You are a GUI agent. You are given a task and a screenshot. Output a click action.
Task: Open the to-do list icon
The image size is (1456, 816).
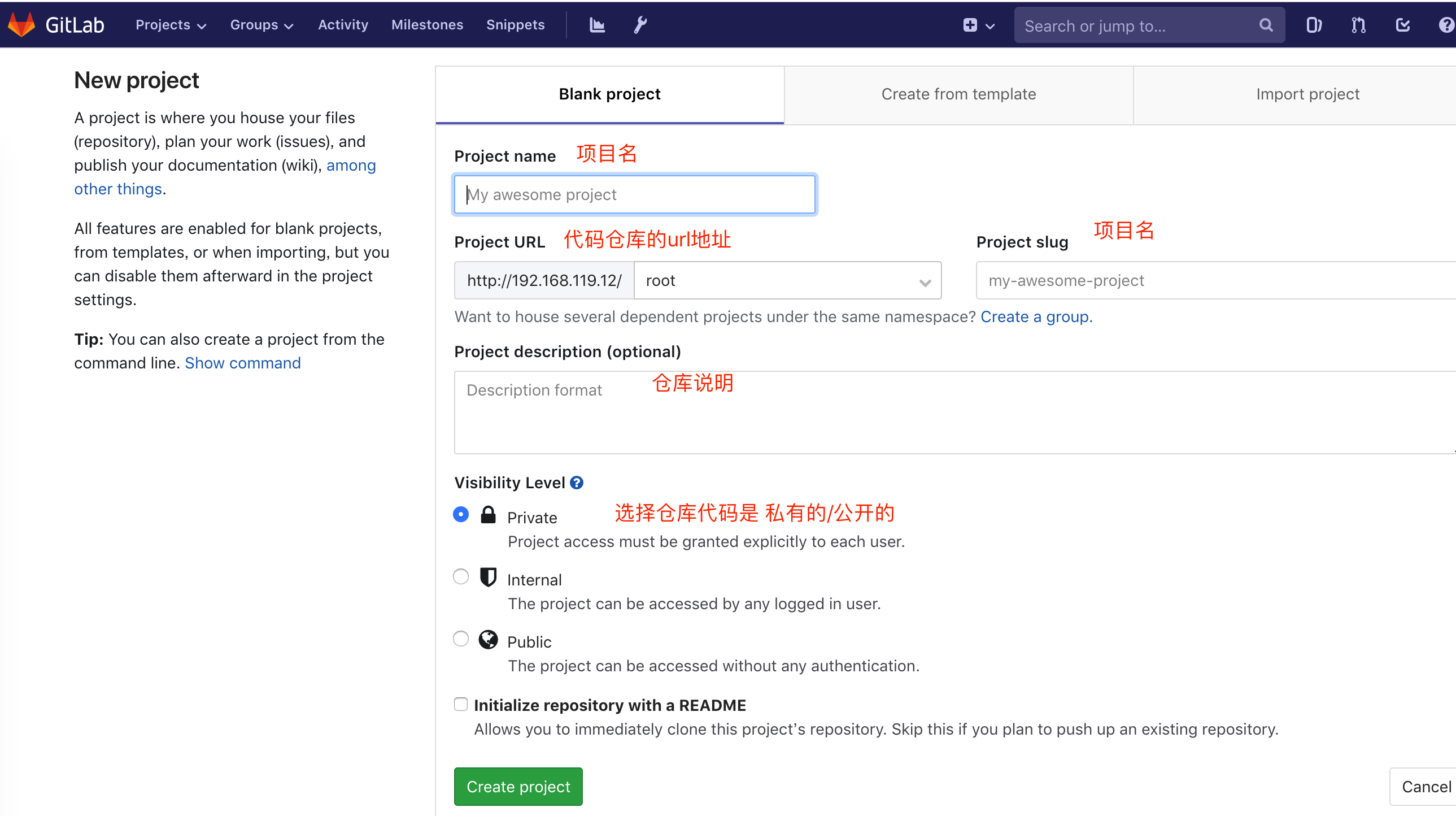coord(1403,25)
